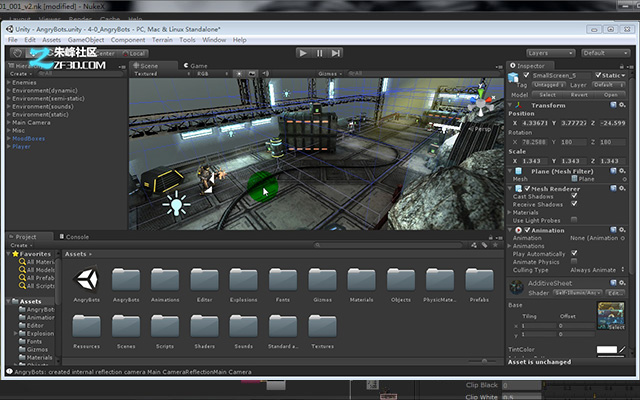Open AdditiveSheet material gear menu
640x400 pixels.
click(622, 282)
